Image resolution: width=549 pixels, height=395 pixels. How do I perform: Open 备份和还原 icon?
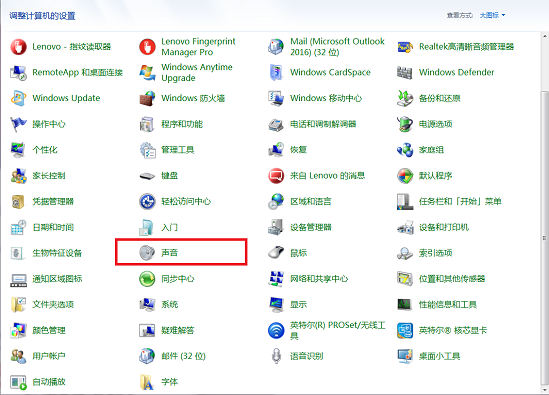[405, 98]
